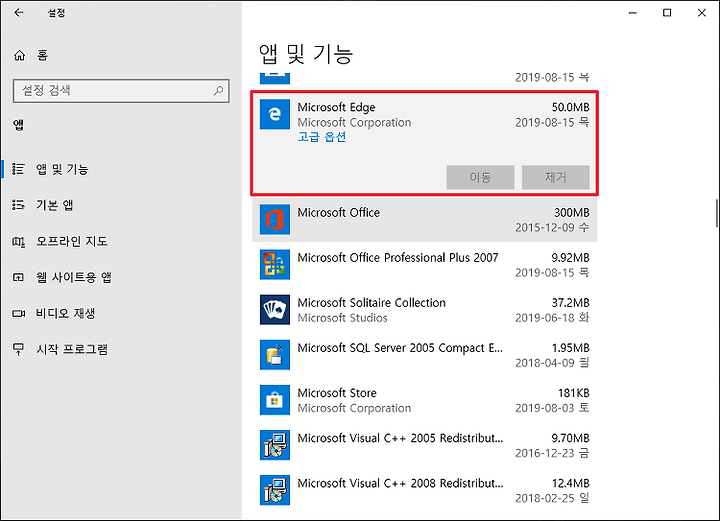Click the 300MB size value

(572, 213)
